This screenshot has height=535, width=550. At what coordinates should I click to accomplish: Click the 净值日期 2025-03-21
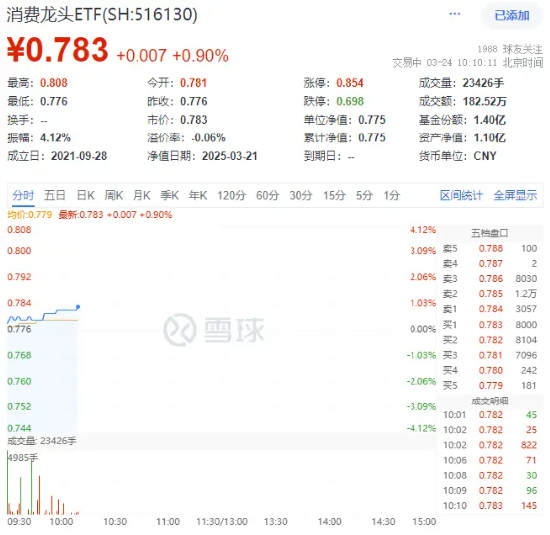229,156
